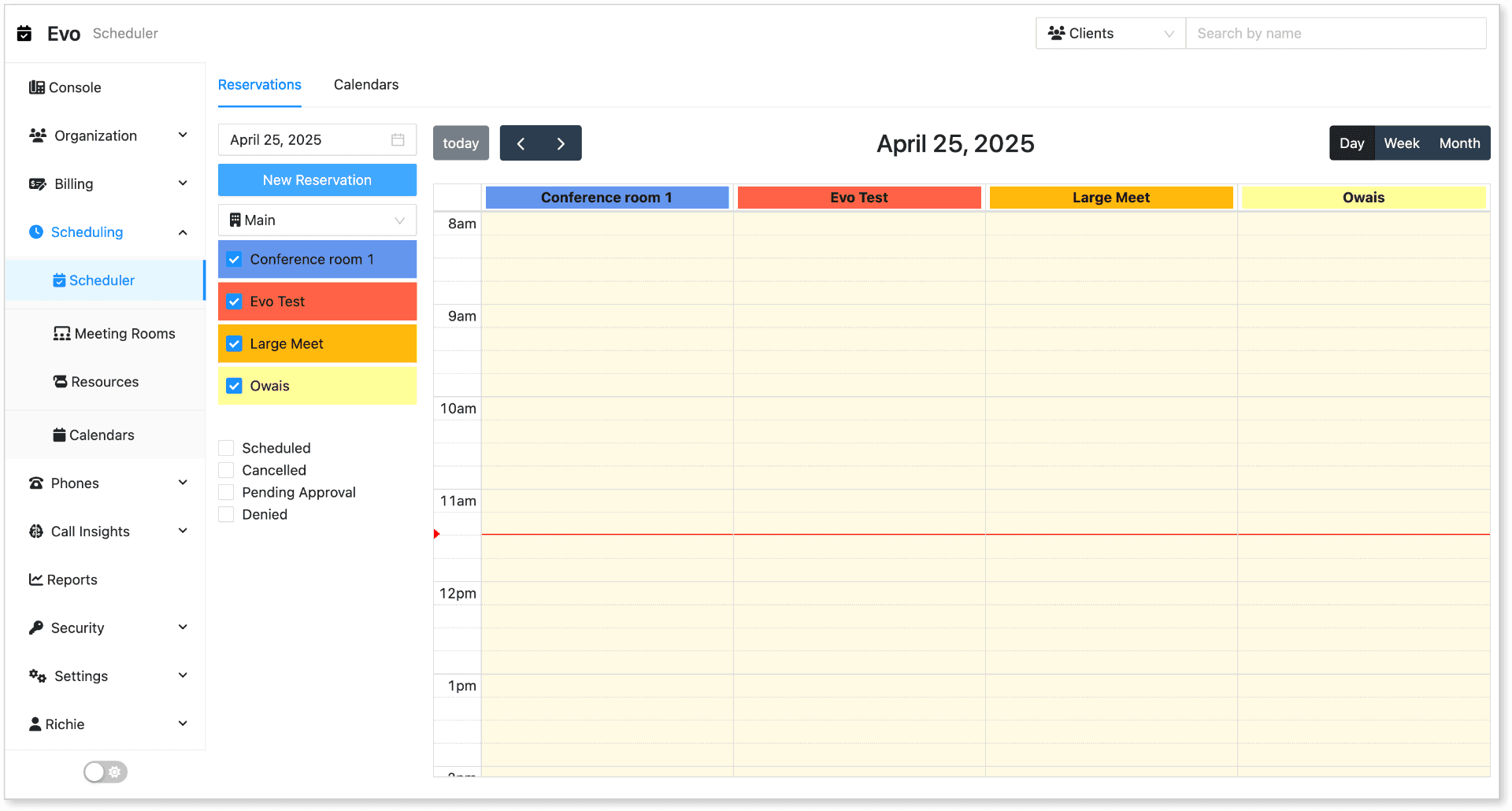Expand the Settings menu chevron

(183, 676)
